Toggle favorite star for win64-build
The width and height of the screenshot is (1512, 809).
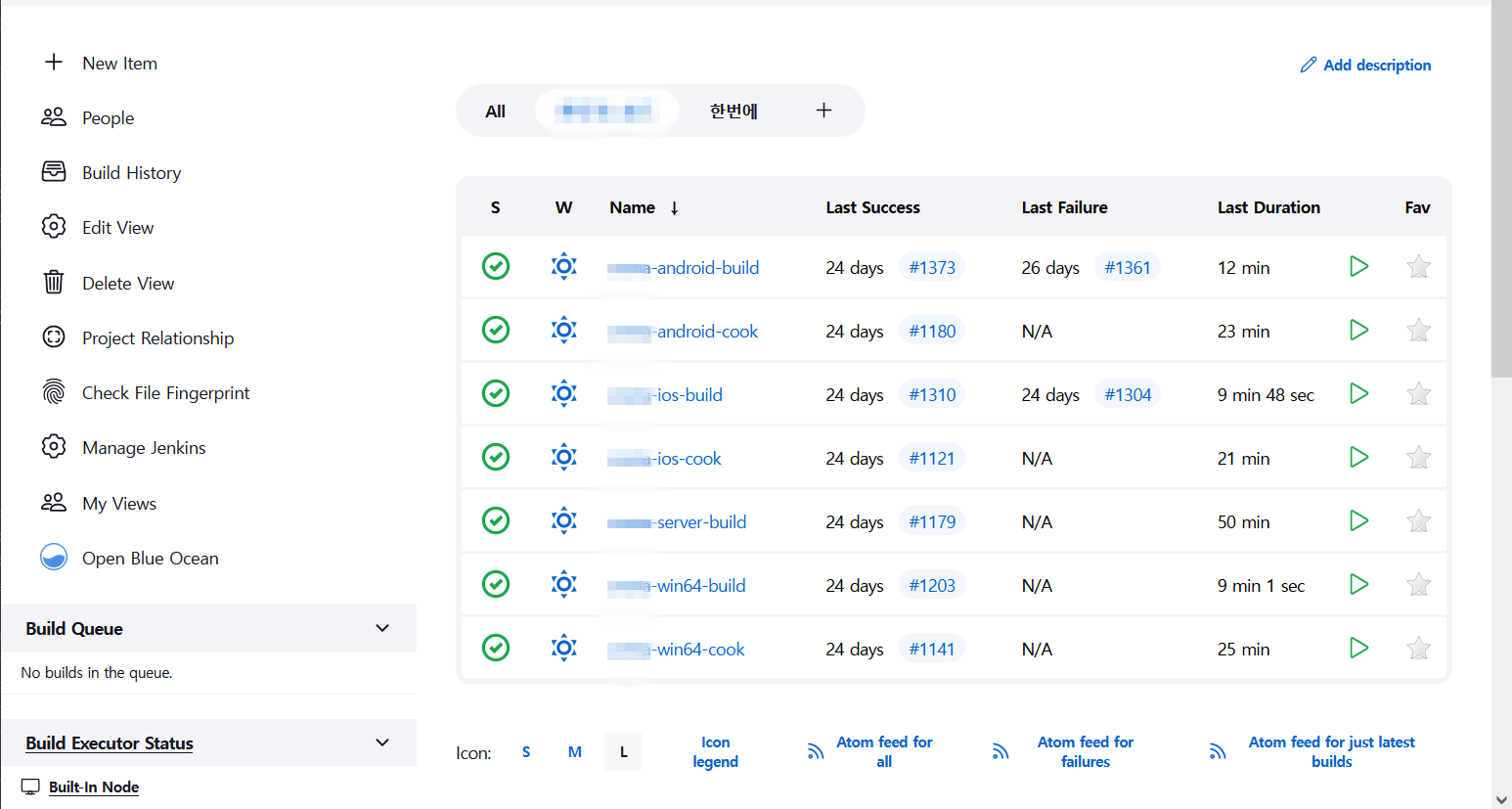pyautogui.click(x=1418, y=585)
